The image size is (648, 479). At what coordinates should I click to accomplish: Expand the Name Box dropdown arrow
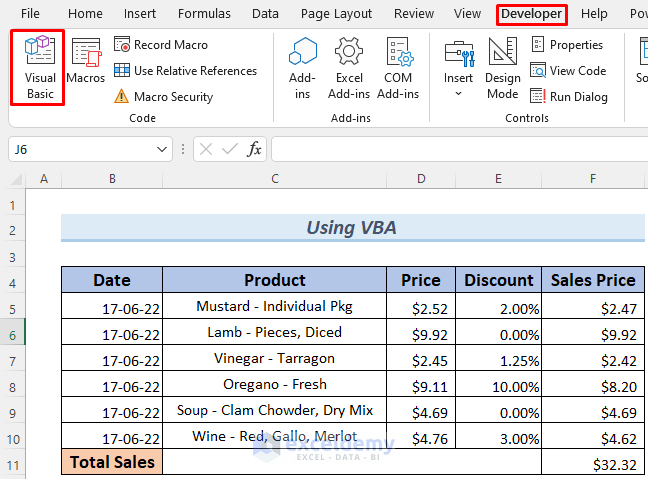[x=162, y=149]
